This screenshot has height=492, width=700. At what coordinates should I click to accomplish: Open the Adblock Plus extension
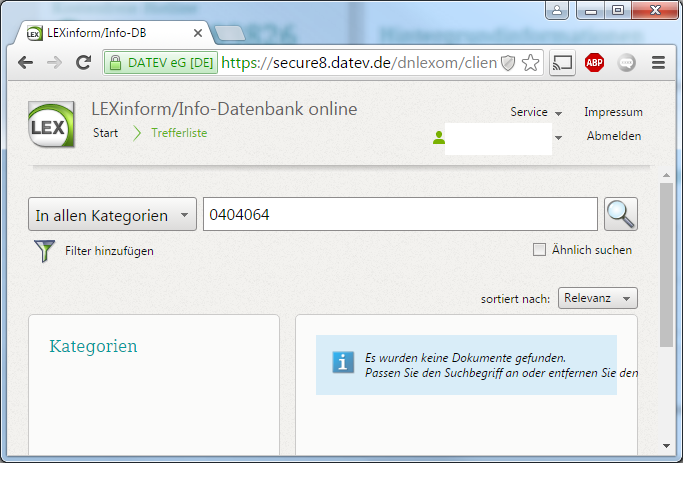pyautogui.click(x=595, y=62)
